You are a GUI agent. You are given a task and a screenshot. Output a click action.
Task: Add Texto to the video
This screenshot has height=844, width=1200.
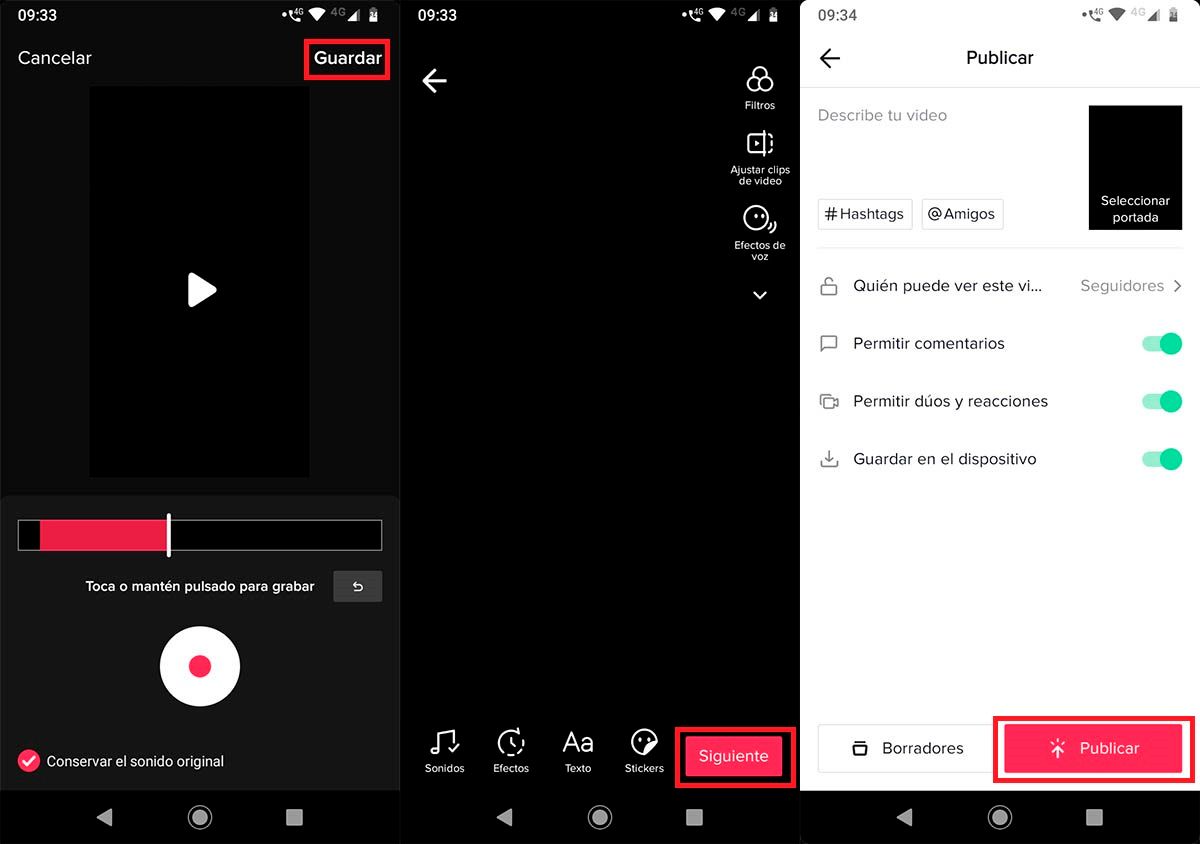[x=578, y=751]
